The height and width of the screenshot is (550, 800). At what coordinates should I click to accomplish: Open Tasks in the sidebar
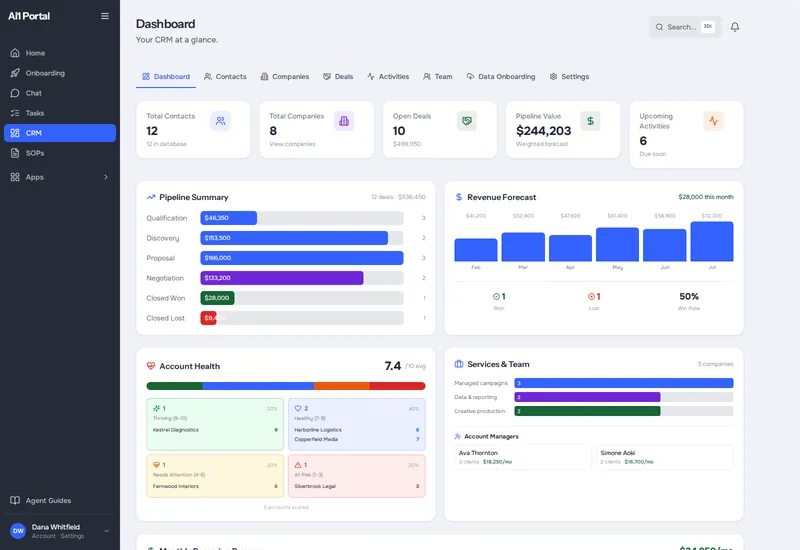(x=60, y=113)
